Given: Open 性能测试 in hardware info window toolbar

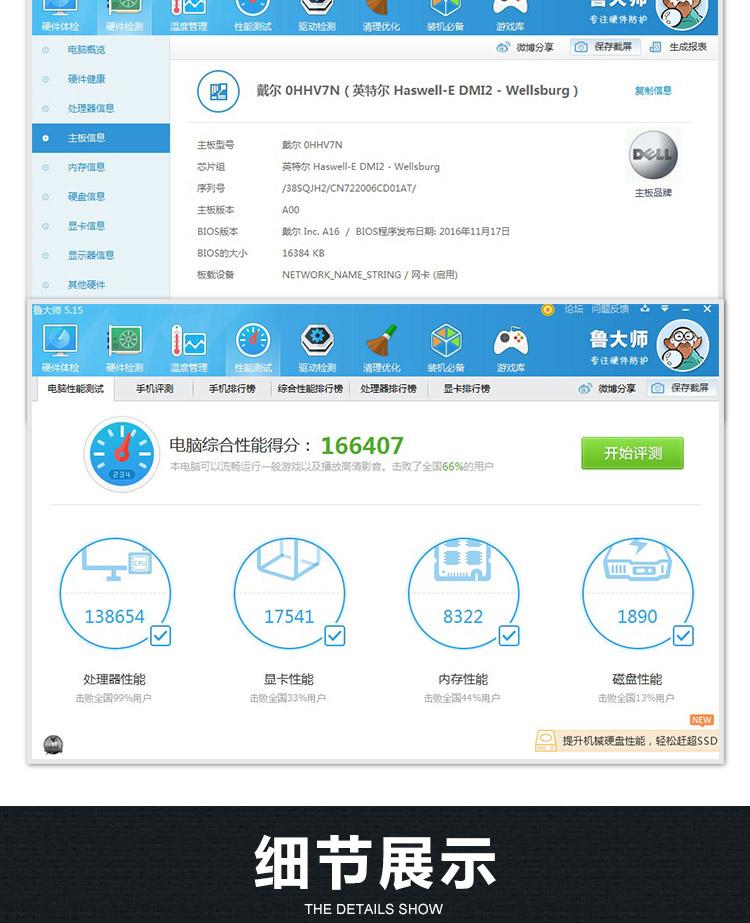Looking at the screenshot, I should (x=253, y=16).
